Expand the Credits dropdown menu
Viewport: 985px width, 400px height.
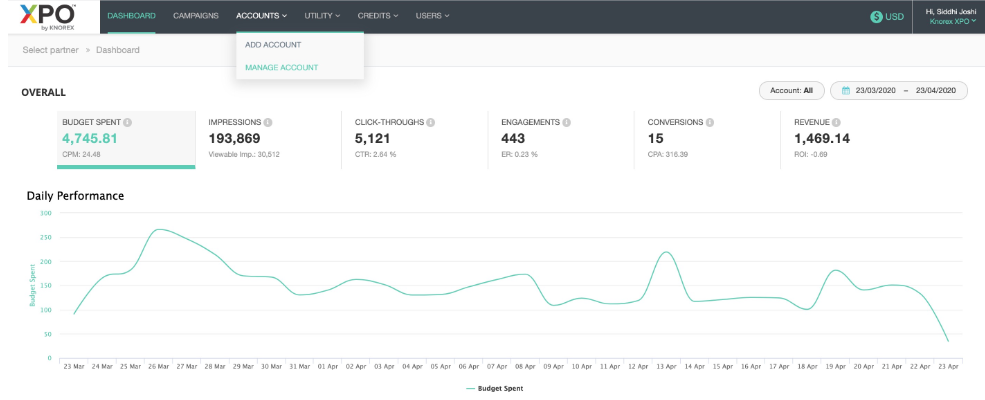(x=378, y=16)
